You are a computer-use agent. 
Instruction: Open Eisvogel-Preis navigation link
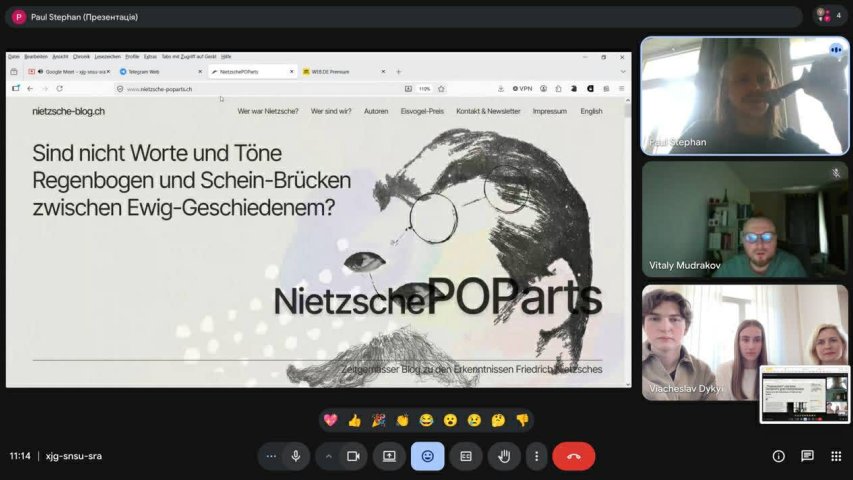[422, 111]
